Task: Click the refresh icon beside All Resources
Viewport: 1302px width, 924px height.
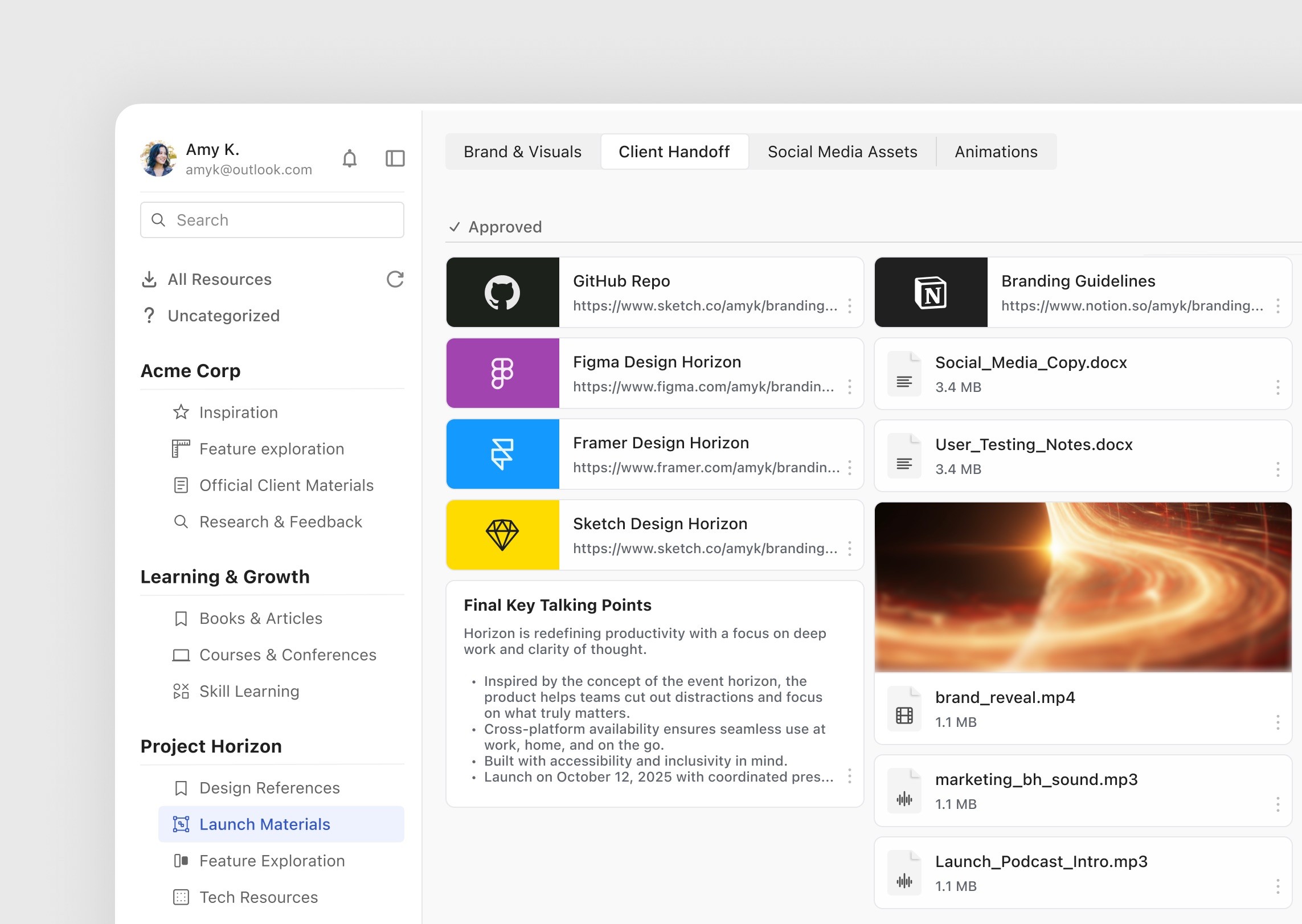Action: pos(395,279)
